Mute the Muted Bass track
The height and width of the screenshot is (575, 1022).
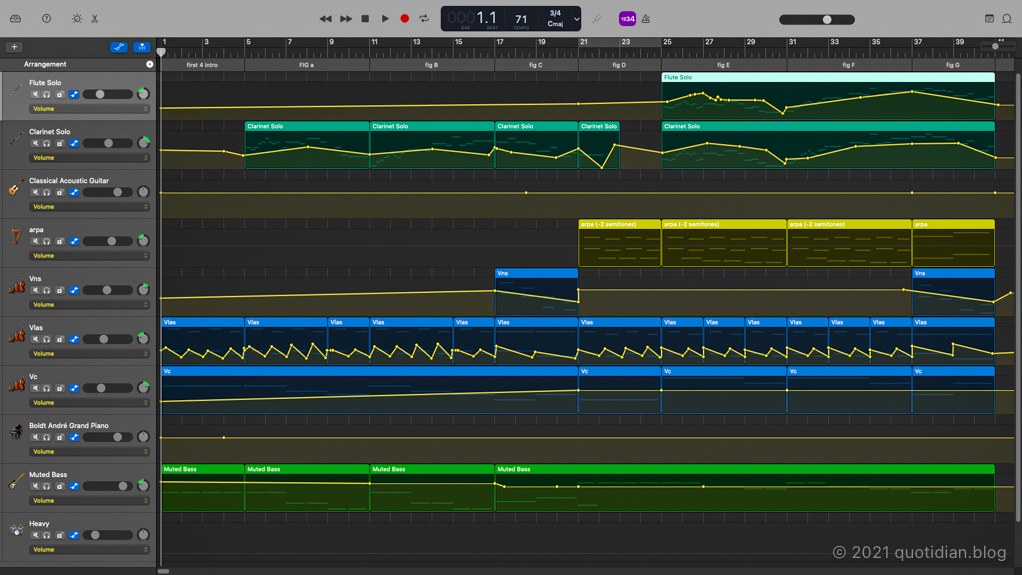pos(35,486)
